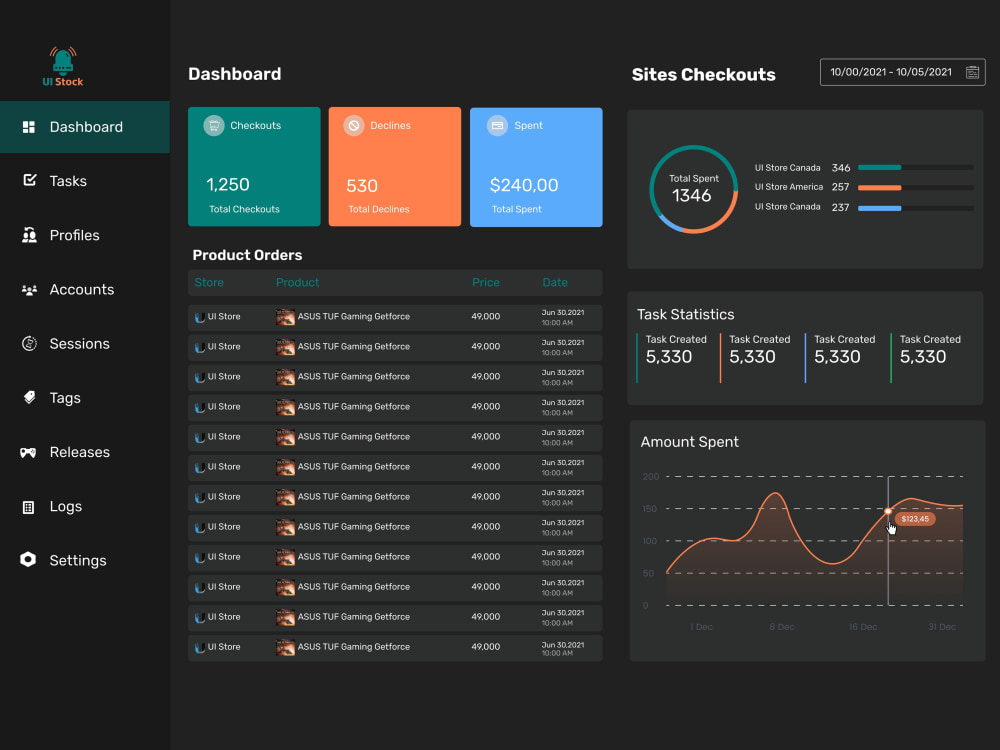
Task: Click the Settings hexagon icon
Action: tap(28, 559)
